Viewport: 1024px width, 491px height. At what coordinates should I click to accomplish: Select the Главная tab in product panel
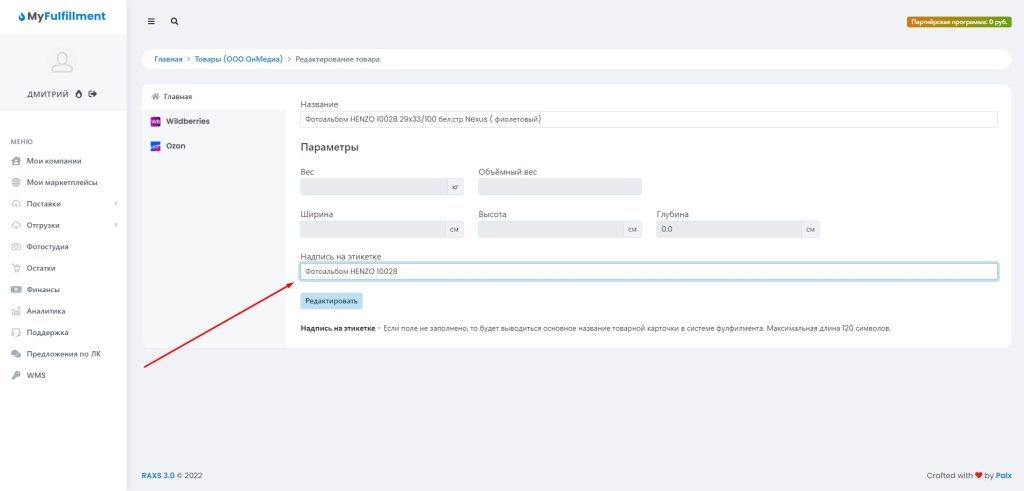[177, 96]
